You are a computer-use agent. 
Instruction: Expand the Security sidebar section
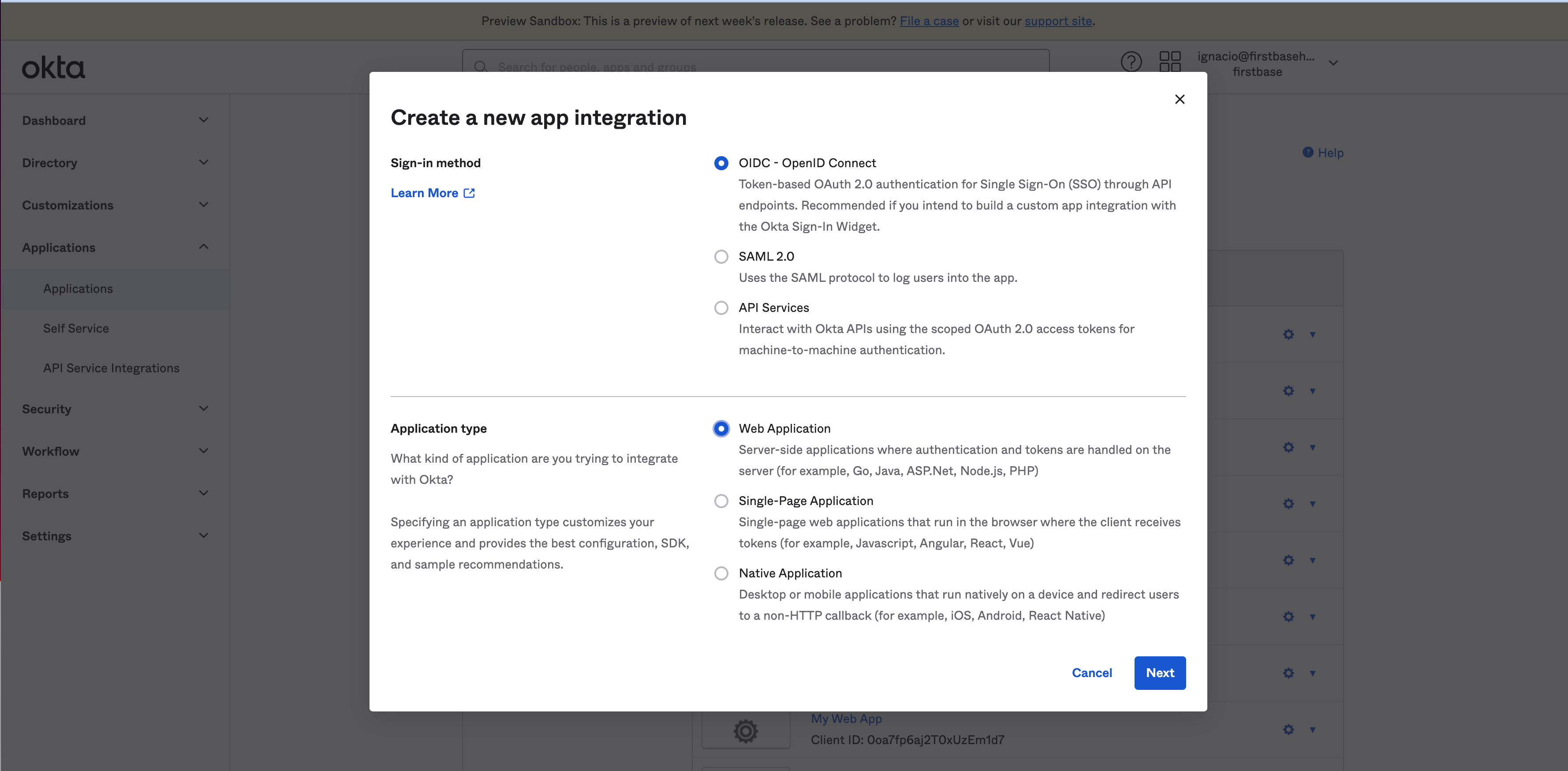[x=115, y=409]
